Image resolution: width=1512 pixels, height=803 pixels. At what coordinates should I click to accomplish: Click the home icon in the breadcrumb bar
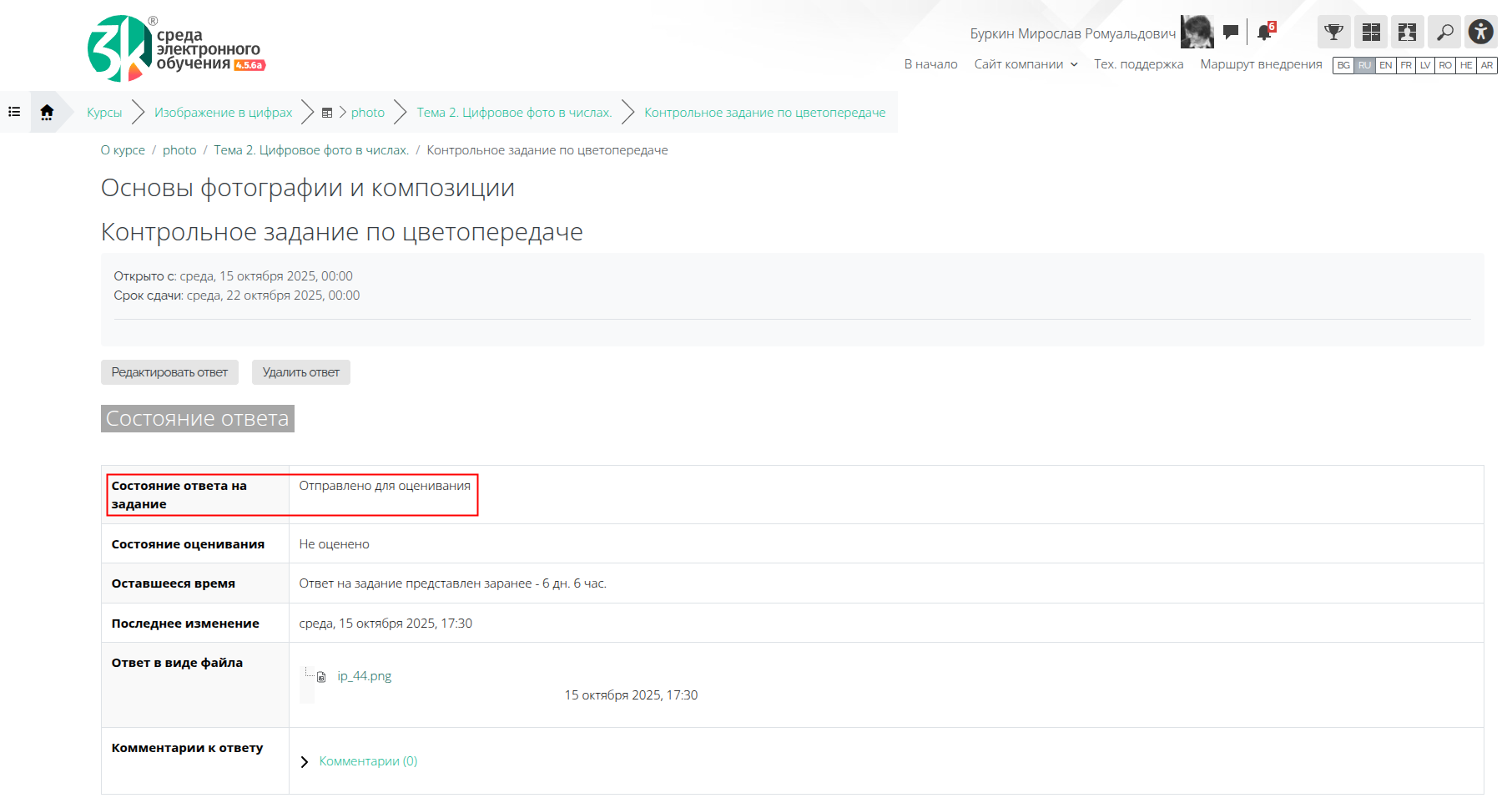[x=47, y=112]
